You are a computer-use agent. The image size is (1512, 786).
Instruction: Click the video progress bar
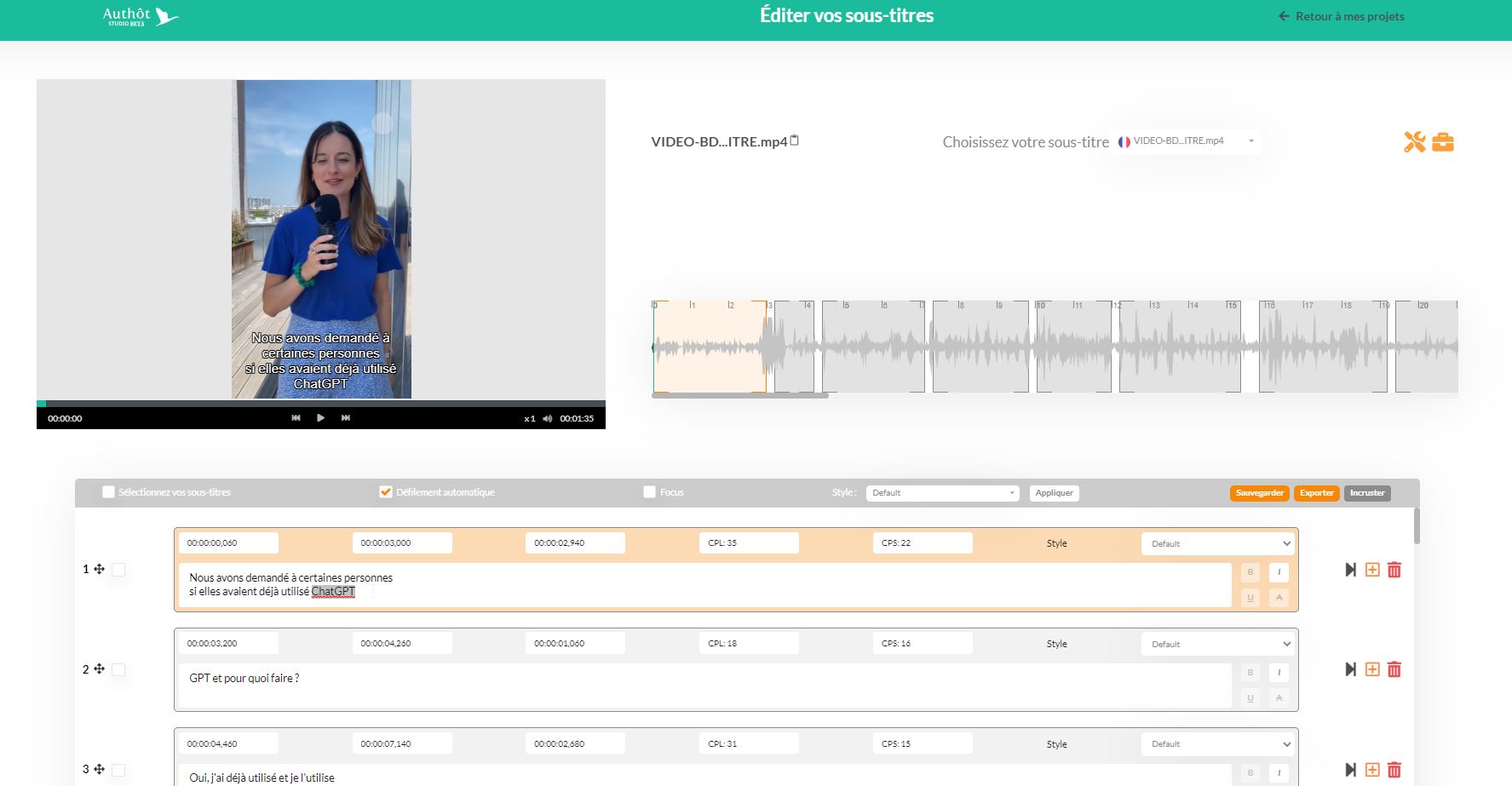coord(321,404)
